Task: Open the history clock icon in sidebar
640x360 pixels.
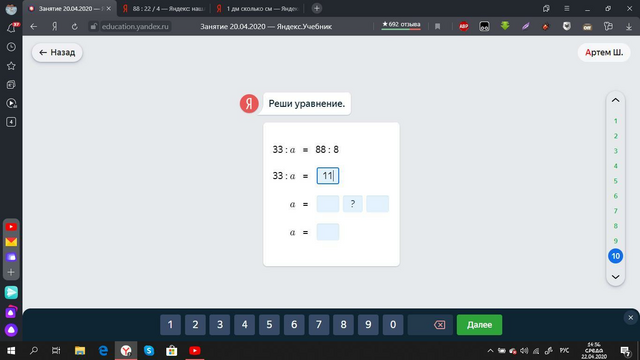Action: (x=11, y=47)
